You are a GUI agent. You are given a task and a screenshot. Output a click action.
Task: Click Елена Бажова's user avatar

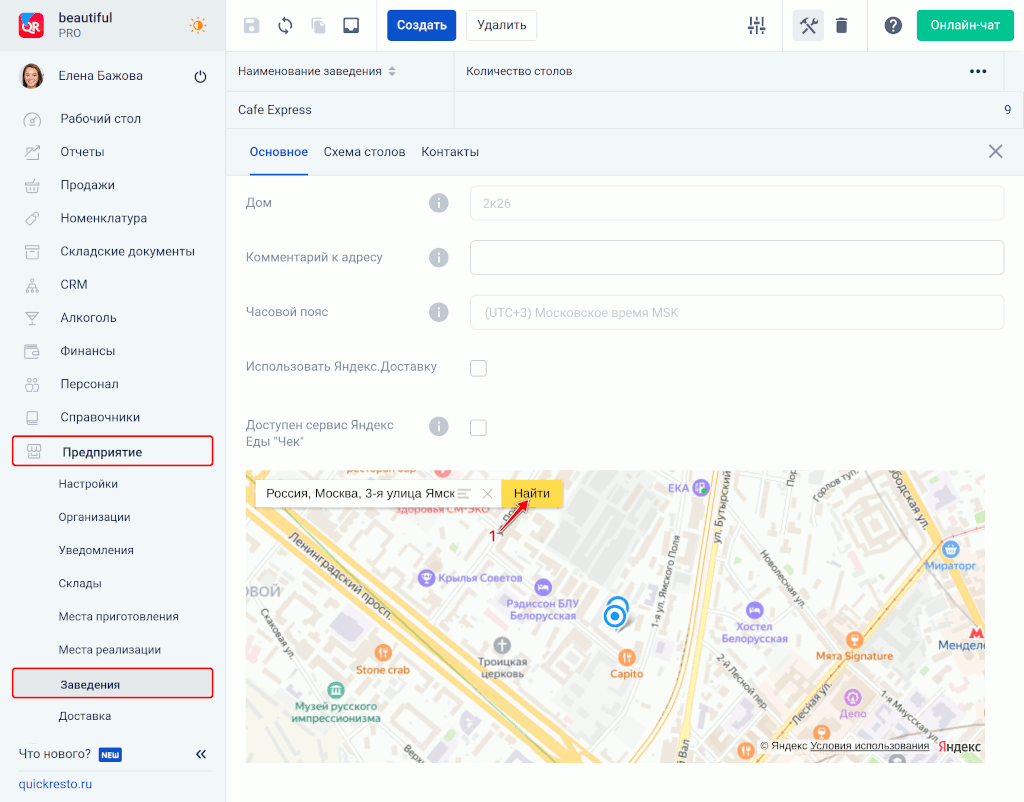tap(32, 76)
